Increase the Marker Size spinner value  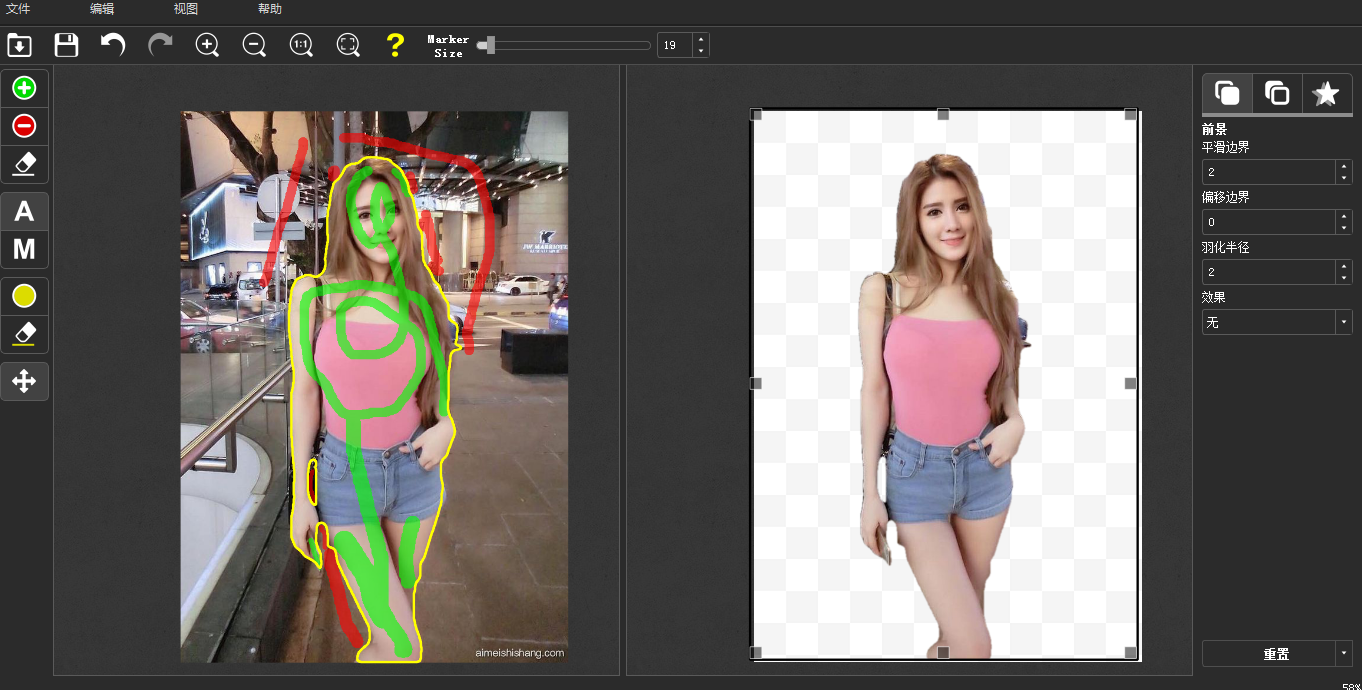point(701,40)
